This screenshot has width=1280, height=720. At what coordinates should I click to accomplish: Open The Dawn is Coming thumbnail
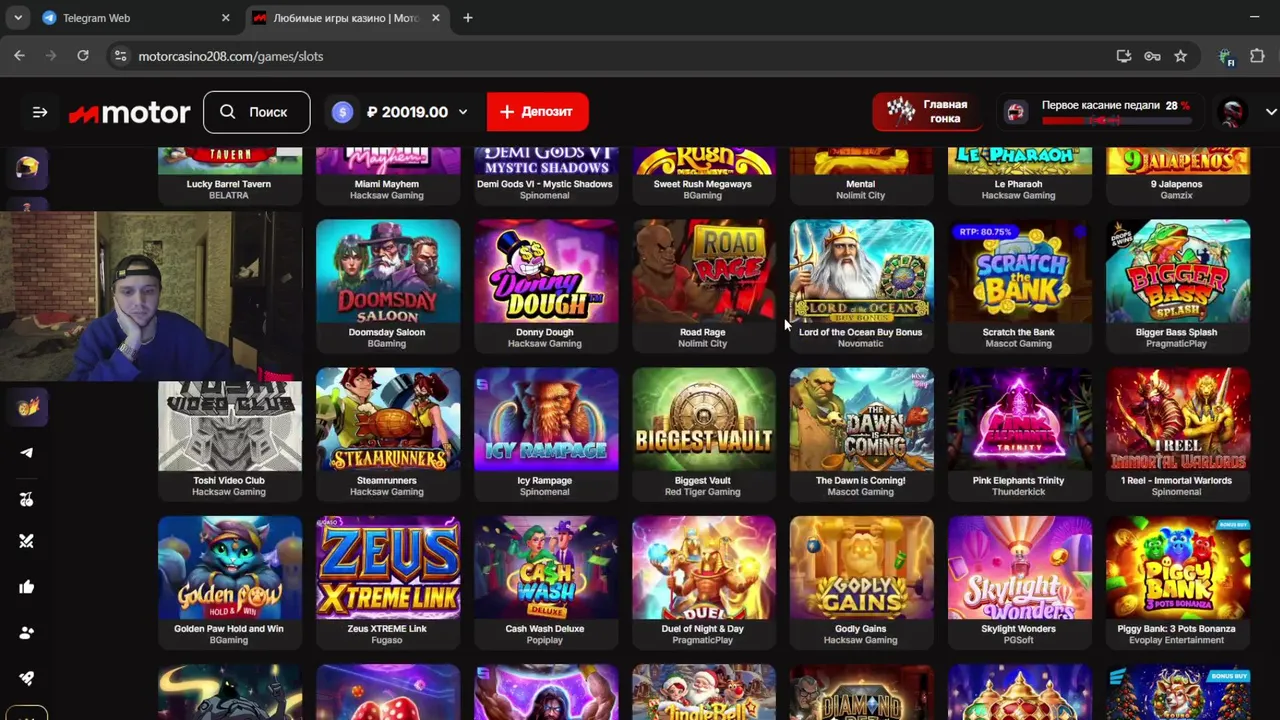click(862, 420)
